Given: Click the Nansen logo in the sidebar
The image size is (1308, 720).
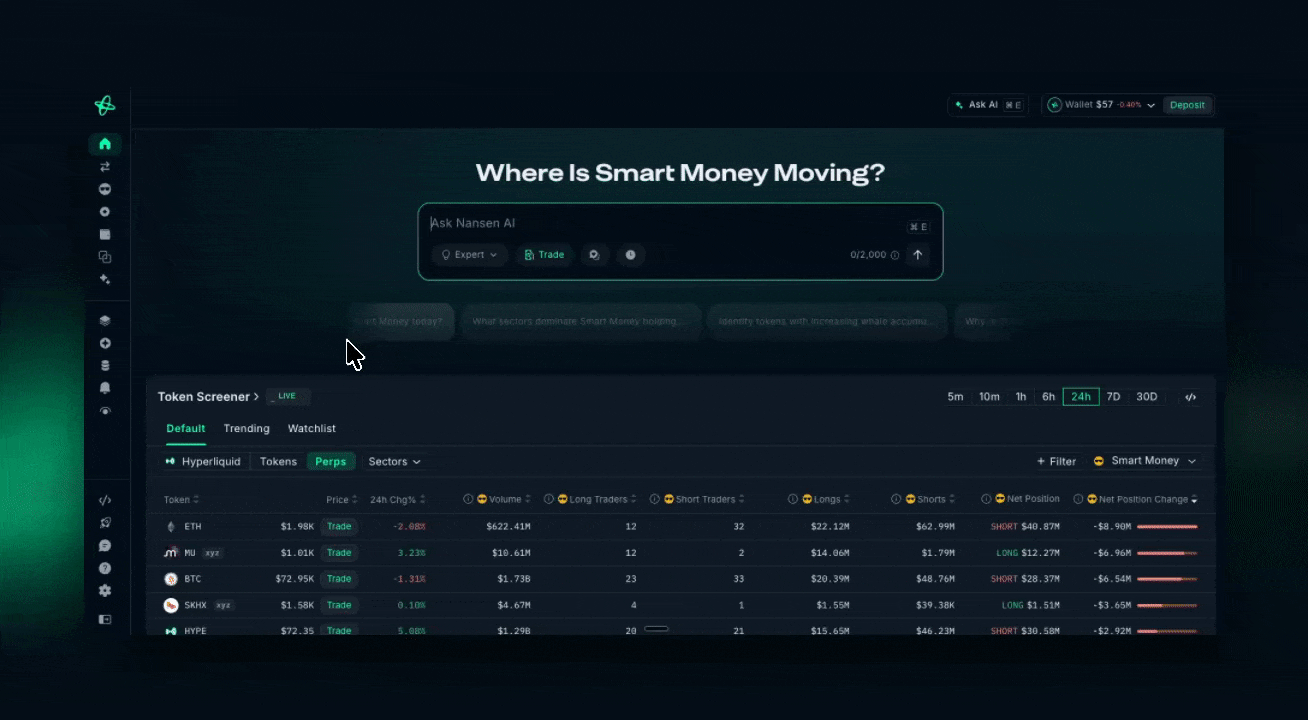Looking at the screenshot, I should pyautogui.click(x=105, y=105).
